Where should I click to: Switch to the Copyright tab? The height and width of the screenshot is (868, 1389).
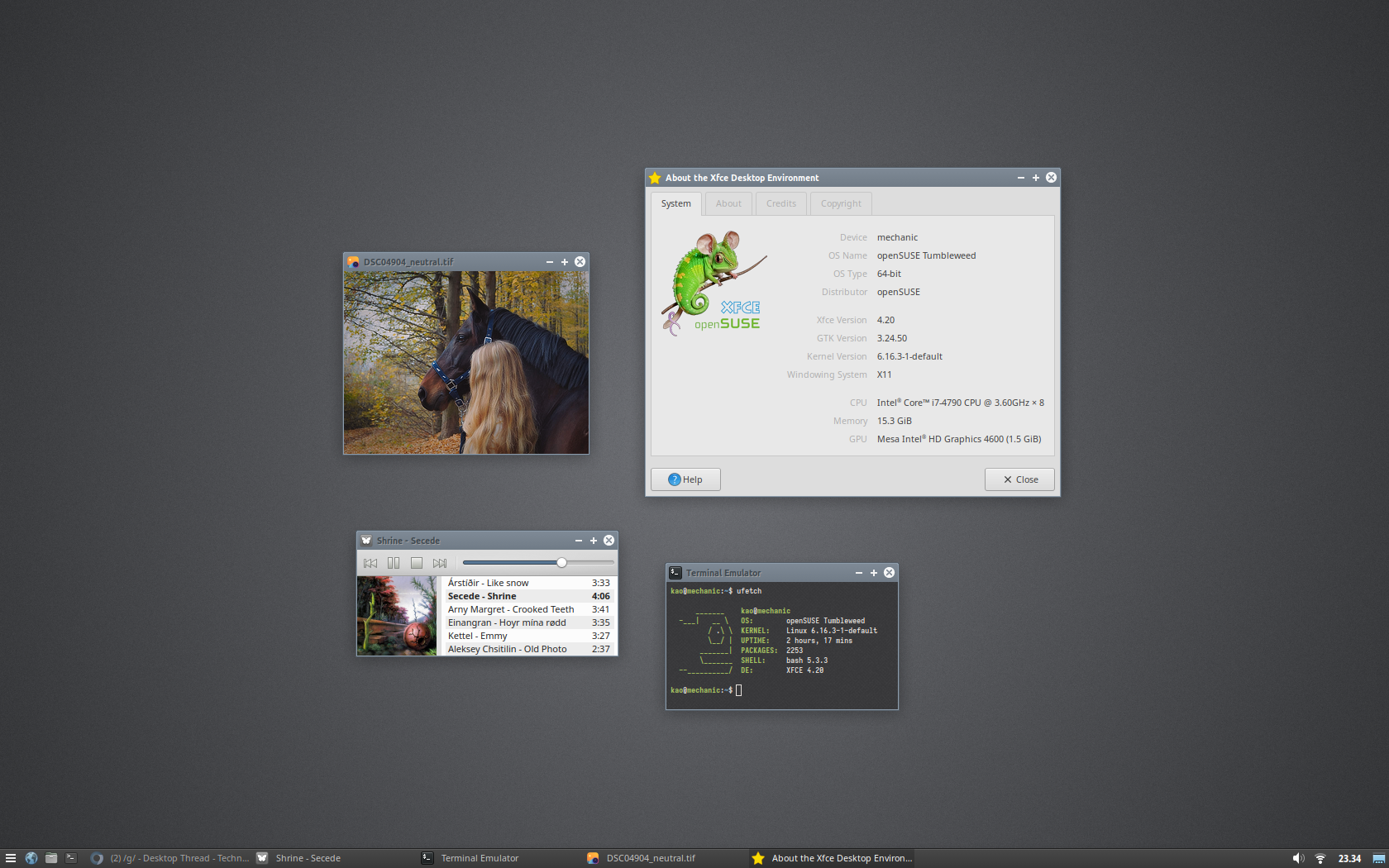coord(841,203)
